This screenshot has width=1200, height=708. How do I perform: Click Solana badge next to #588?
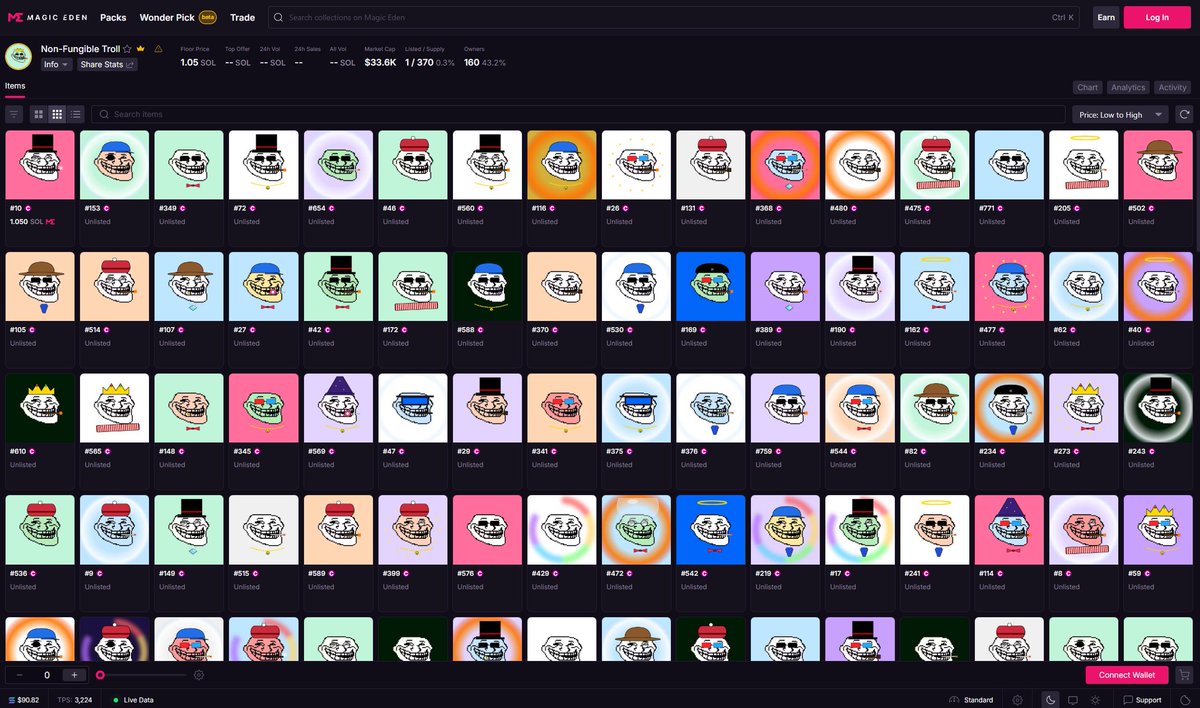click(x=481, y=330)
